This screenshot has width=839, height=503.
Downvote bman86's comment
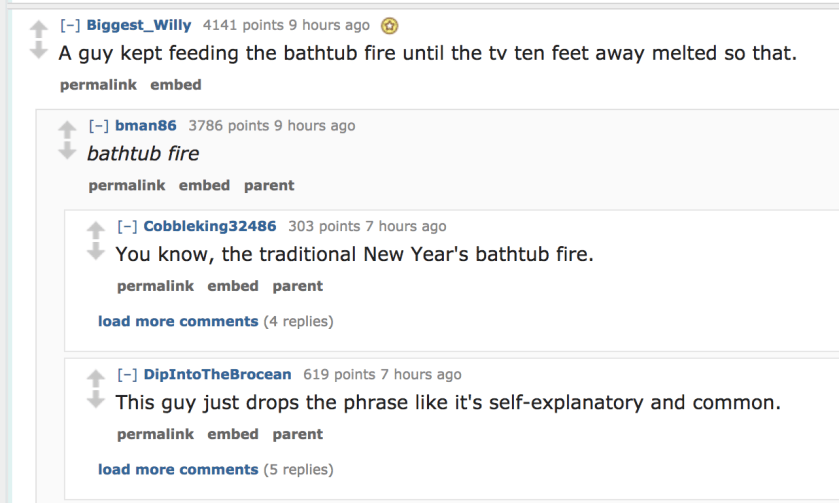(68, 149)
